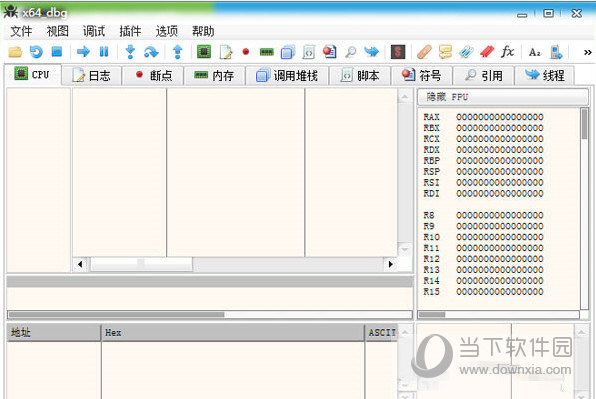Open the 帮助 menu

click(x=203, y=31)
